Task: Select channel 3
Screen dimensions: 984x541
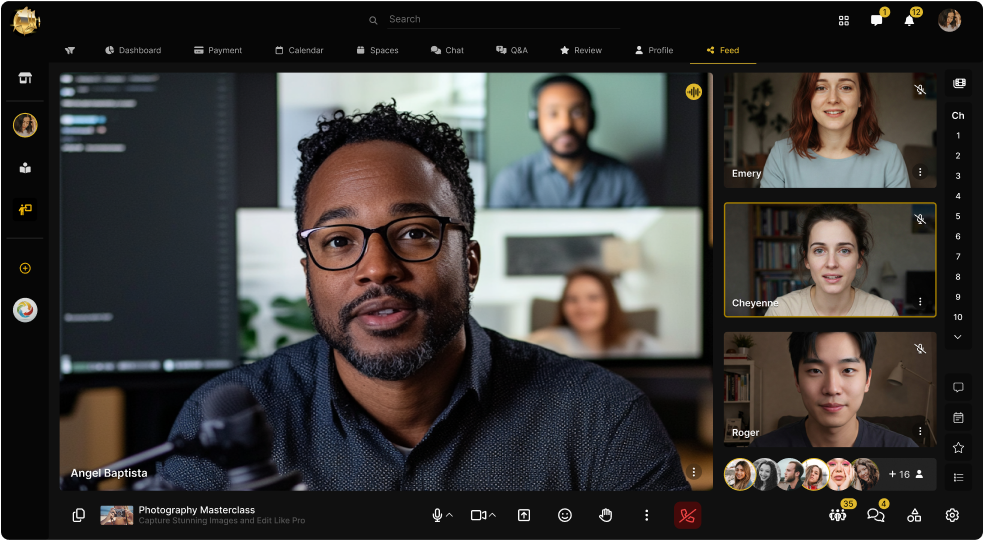Action: 958,176
